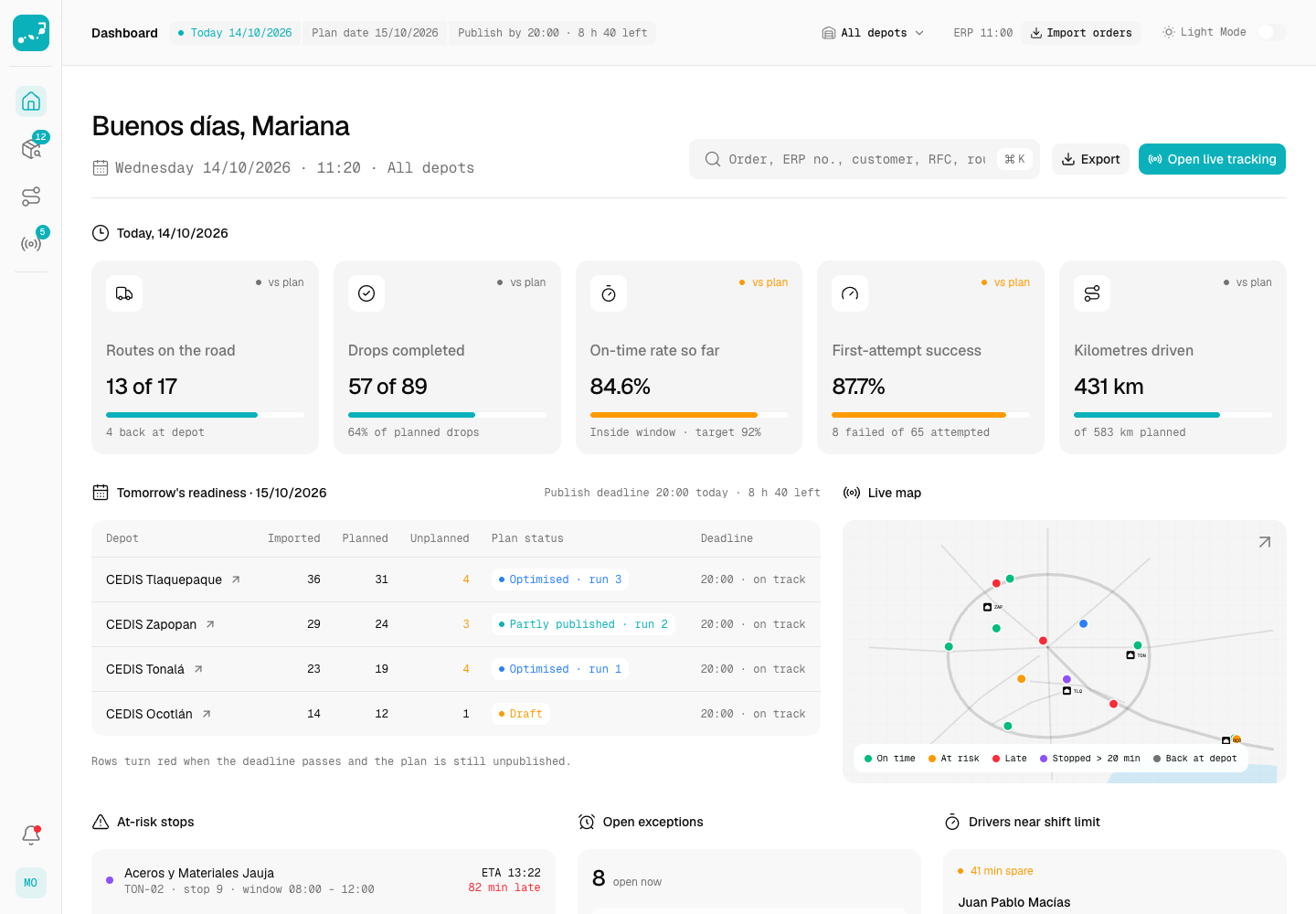Click the On-time rate orange progress bar
1316x914 pixels.
click(689, 415)
